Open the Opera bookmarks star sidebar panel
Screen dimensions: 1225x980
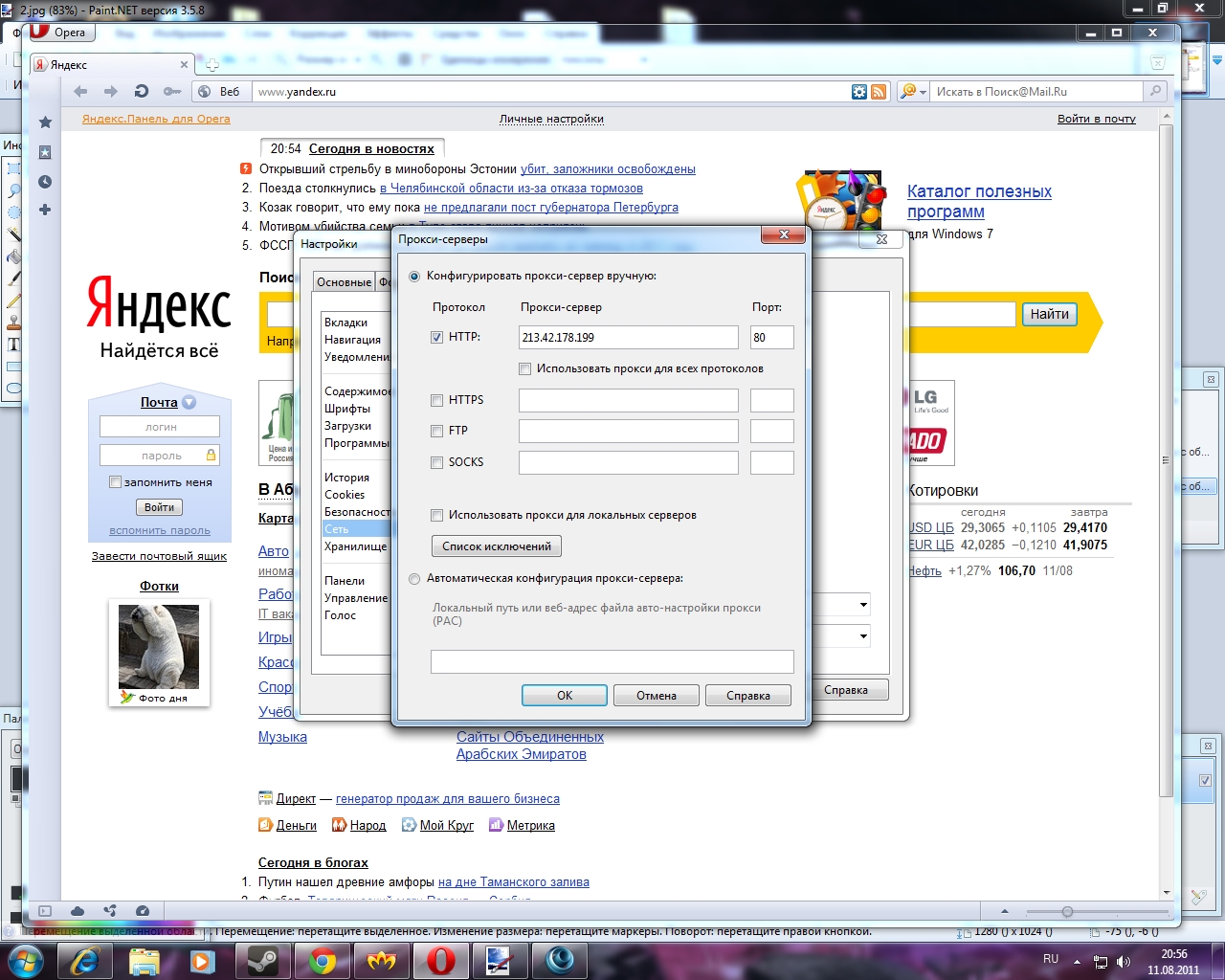coord(45,122)
